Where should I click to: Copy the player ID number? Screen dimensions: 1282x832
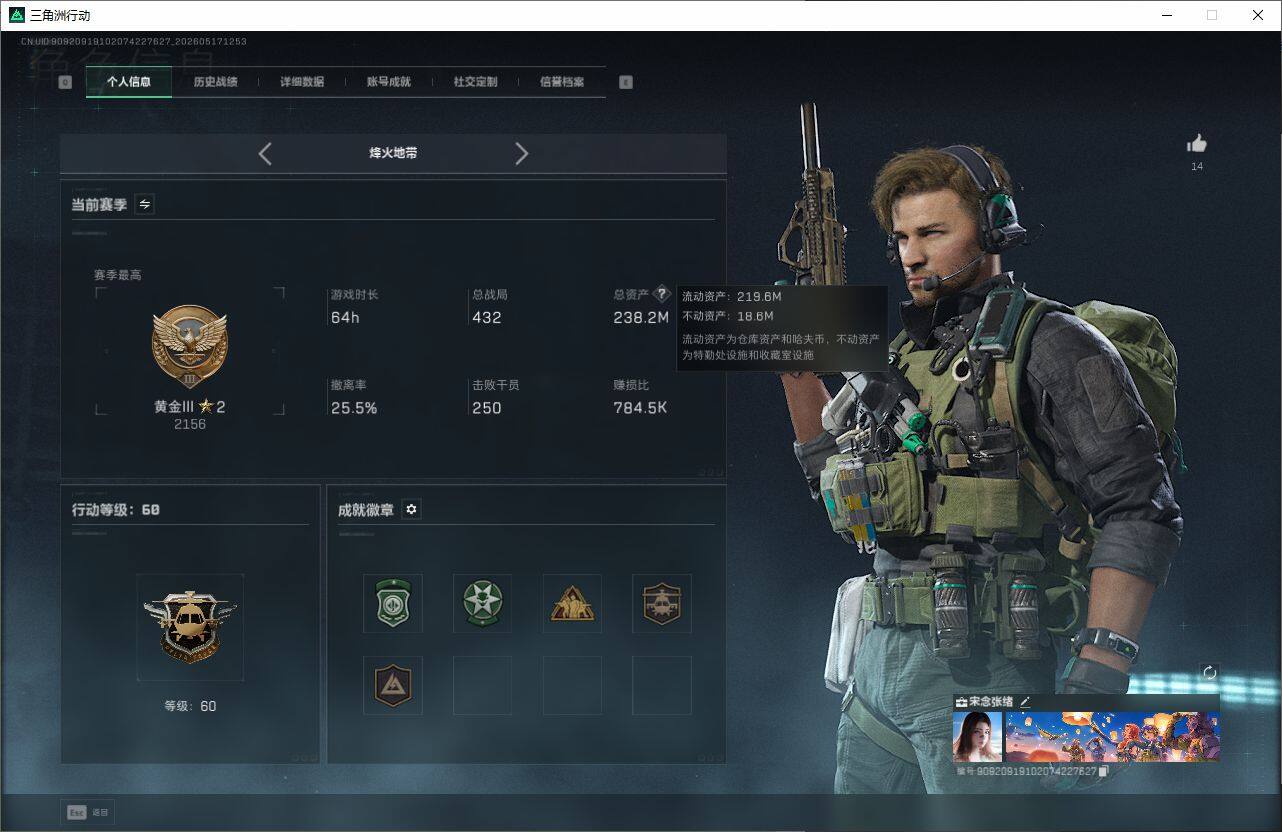(1104, 772)
